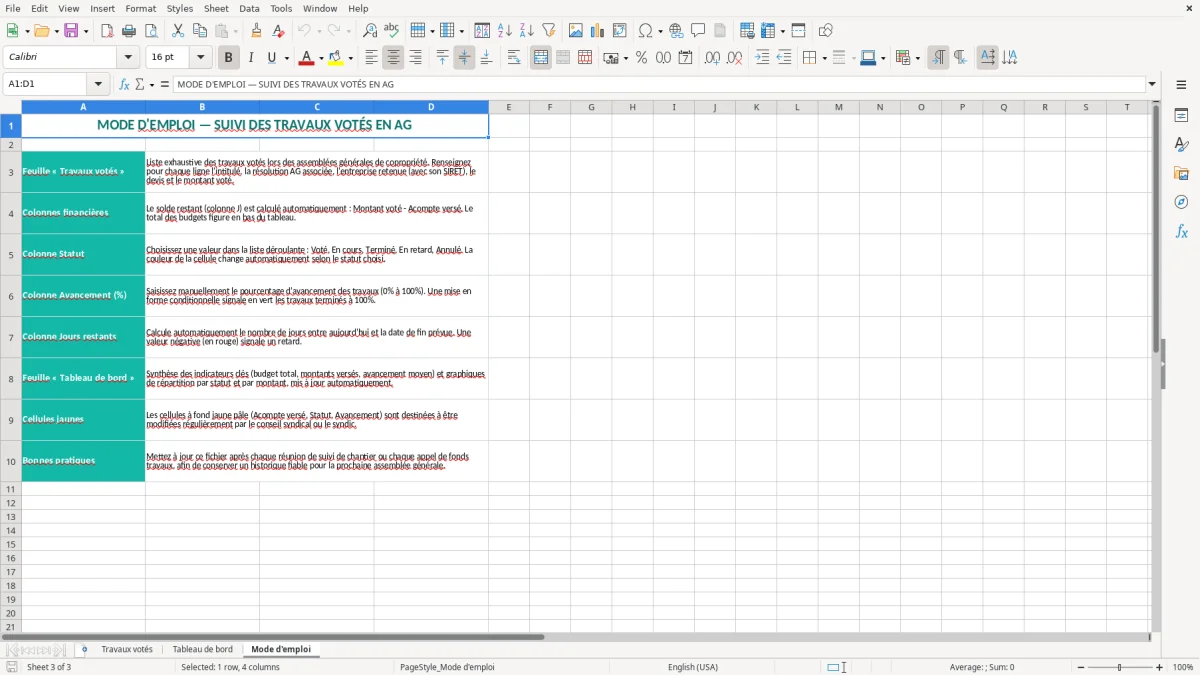This screenshot has width=1200, height=675.
Task: Open Find and Replace icon
Action: click(369, 31)
